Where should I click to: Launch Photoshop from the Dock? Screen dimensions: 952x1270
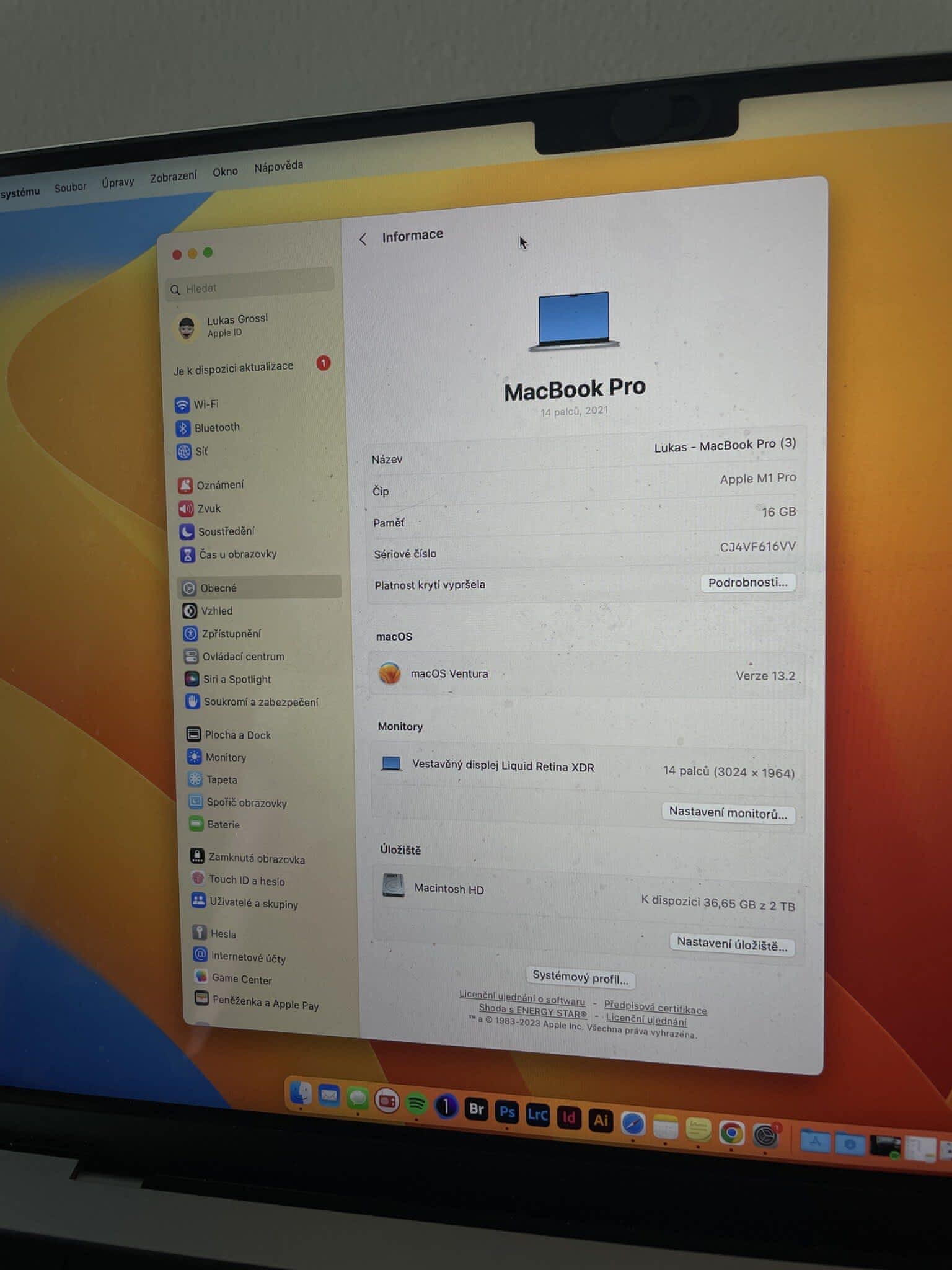(507, 1111)
